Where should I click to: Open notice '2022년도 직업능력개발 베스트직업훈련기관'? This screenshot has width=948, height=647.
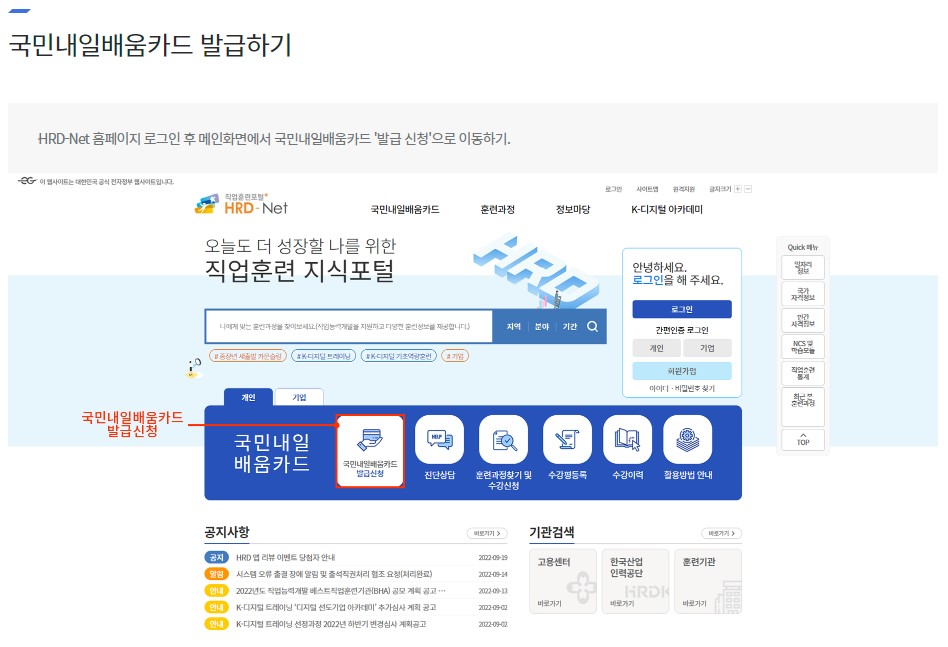pyautogui.click(x=341, y=591)
